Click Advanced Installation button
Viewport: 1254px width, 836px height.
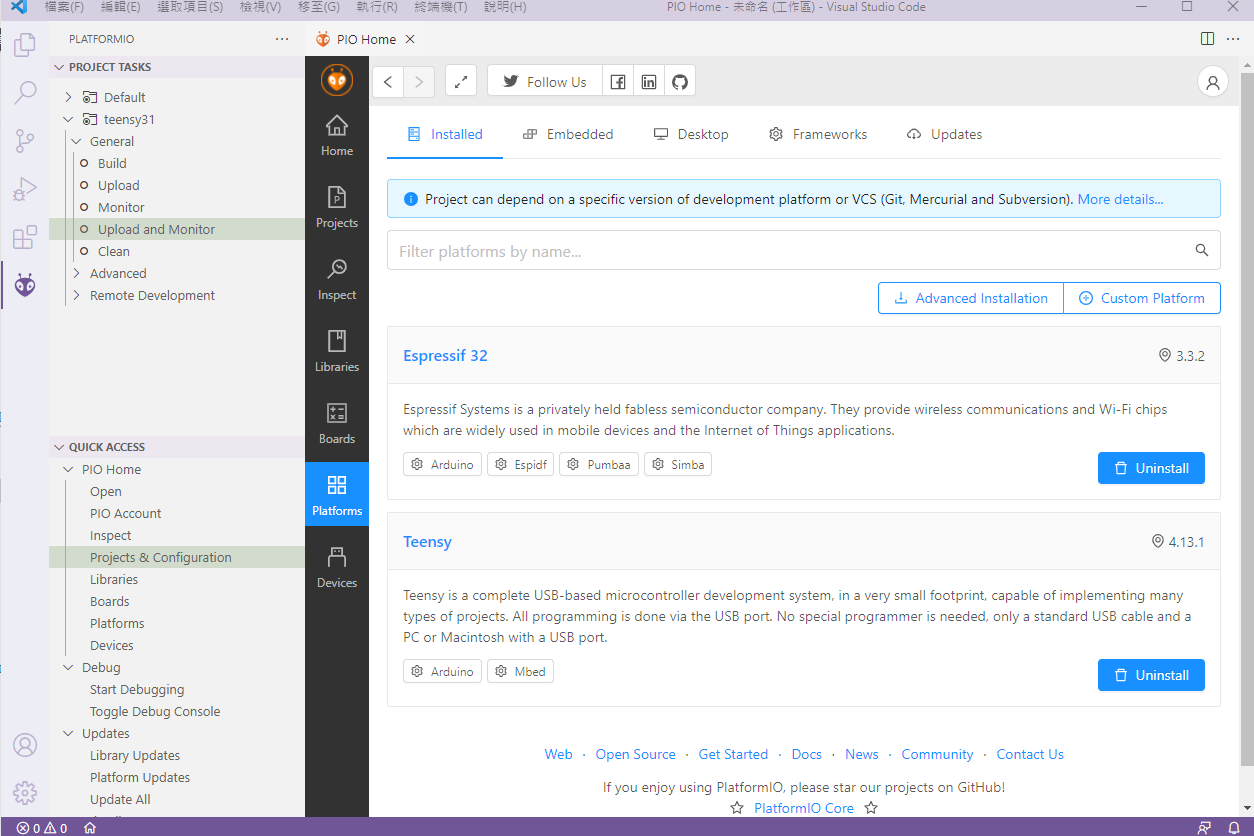[x=971, y=298]
